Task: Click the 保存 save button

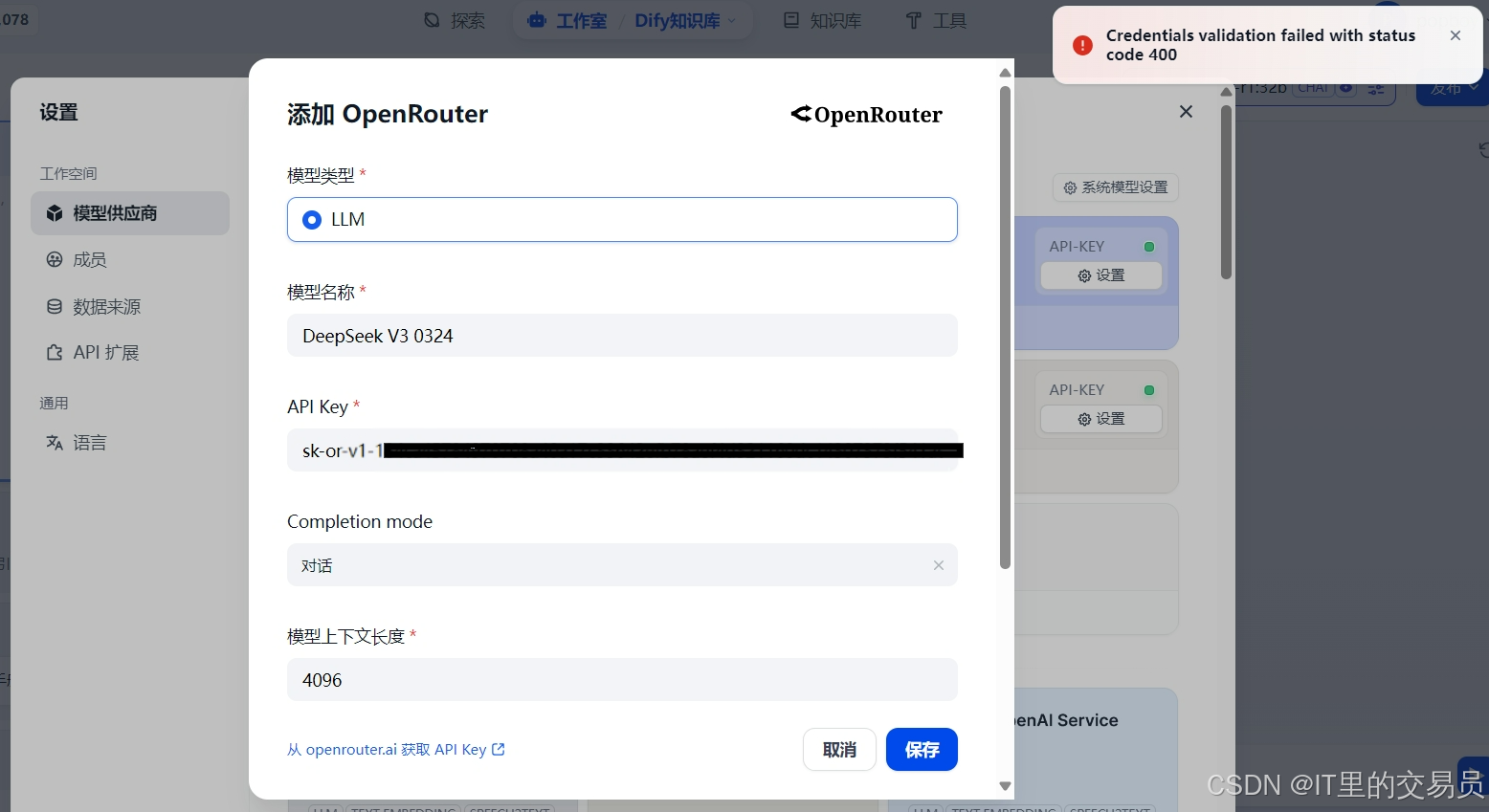Action: click(922, 750)
